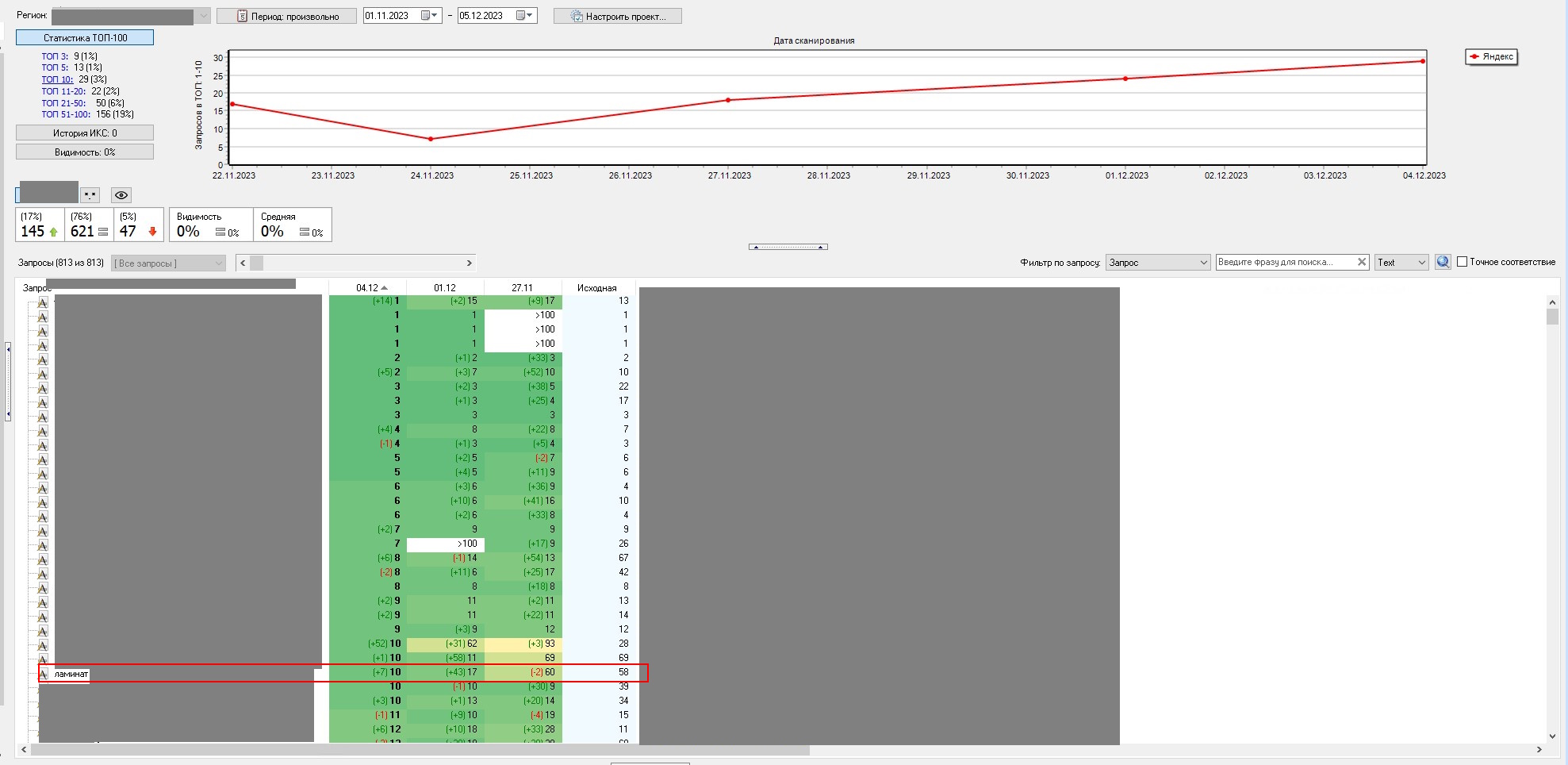Screen dimensions: 1568x765
Task: Click the magnifier search icon next to Text
Action: pos(1443,262)
